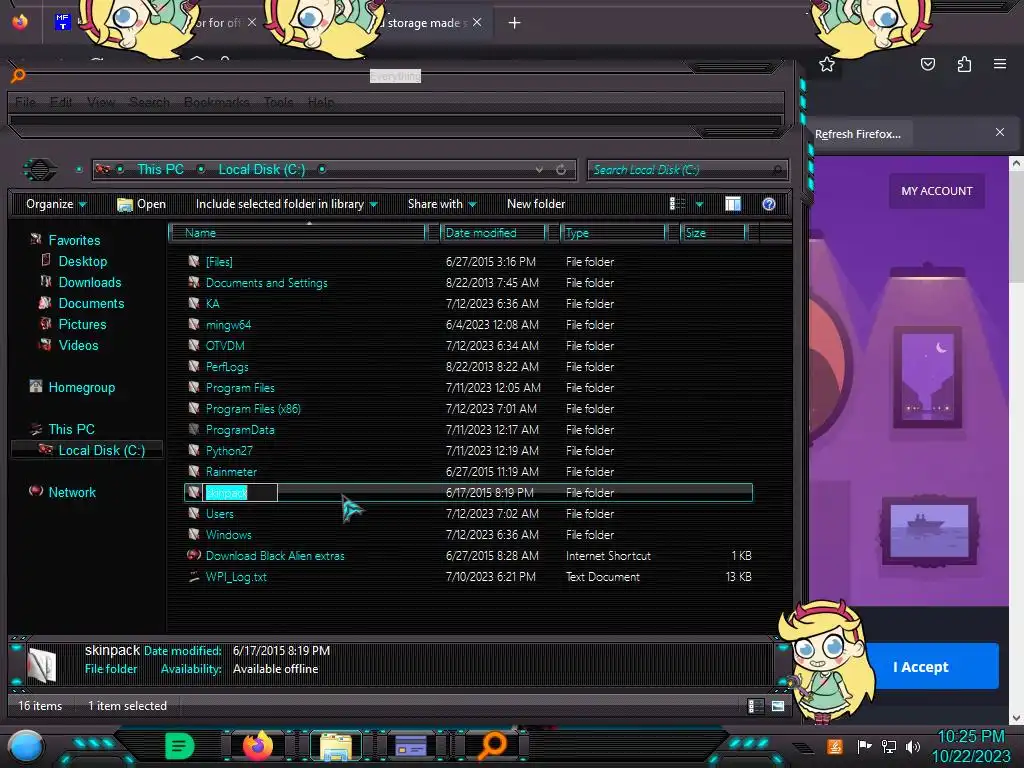1024x768 pixels.
Task: Open Firefox Pocket save icon
Action: pyautogui.click(x=928, y=64)
